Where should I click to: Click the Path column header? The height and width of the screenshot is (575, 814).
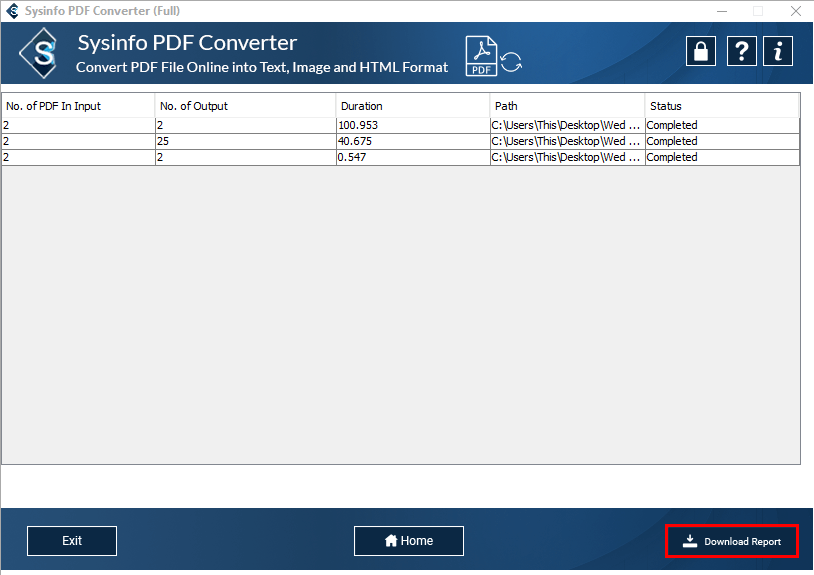567,106
